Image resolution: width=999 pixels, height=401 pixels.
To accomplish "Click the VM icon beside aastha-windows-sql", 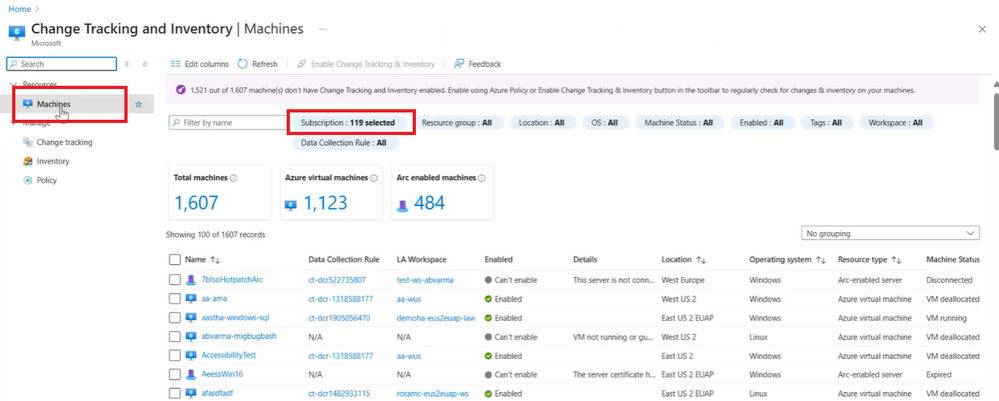I will pyautogui.click(x=191, y=317).
